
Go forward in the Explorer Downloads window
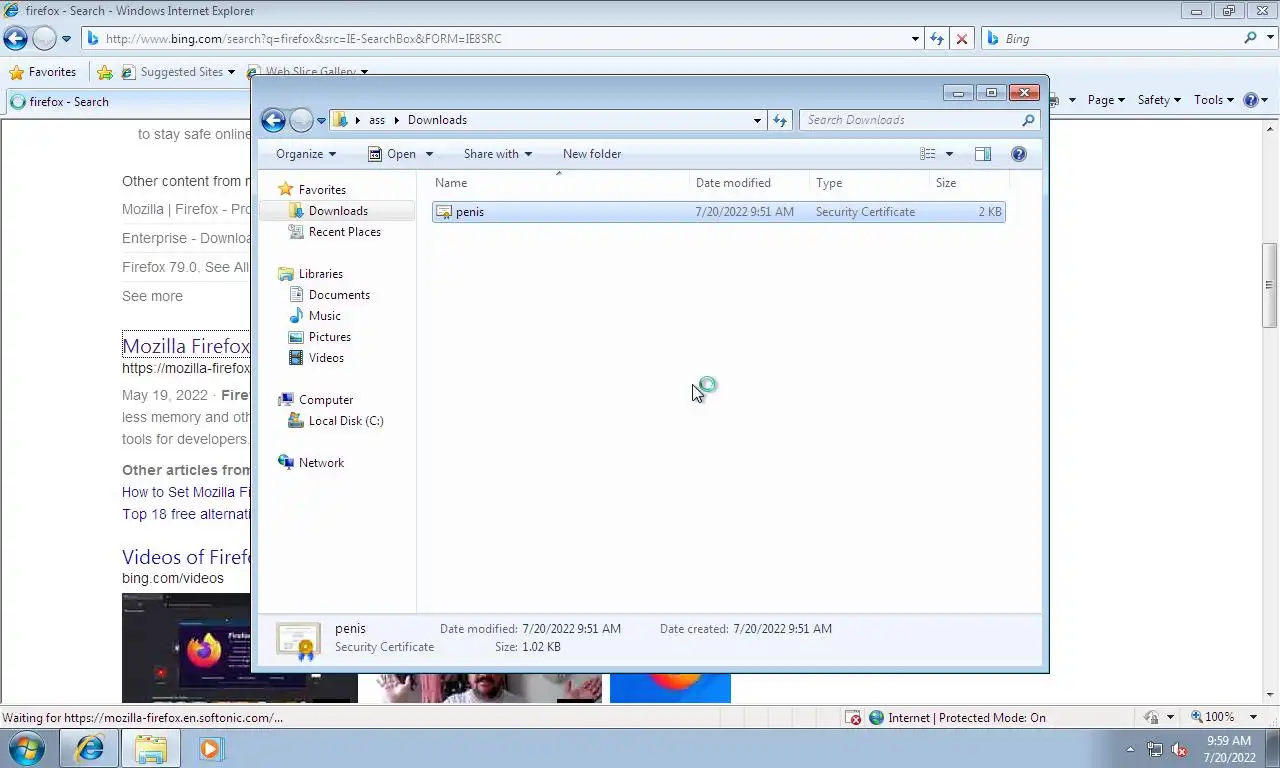coord(301,120)
